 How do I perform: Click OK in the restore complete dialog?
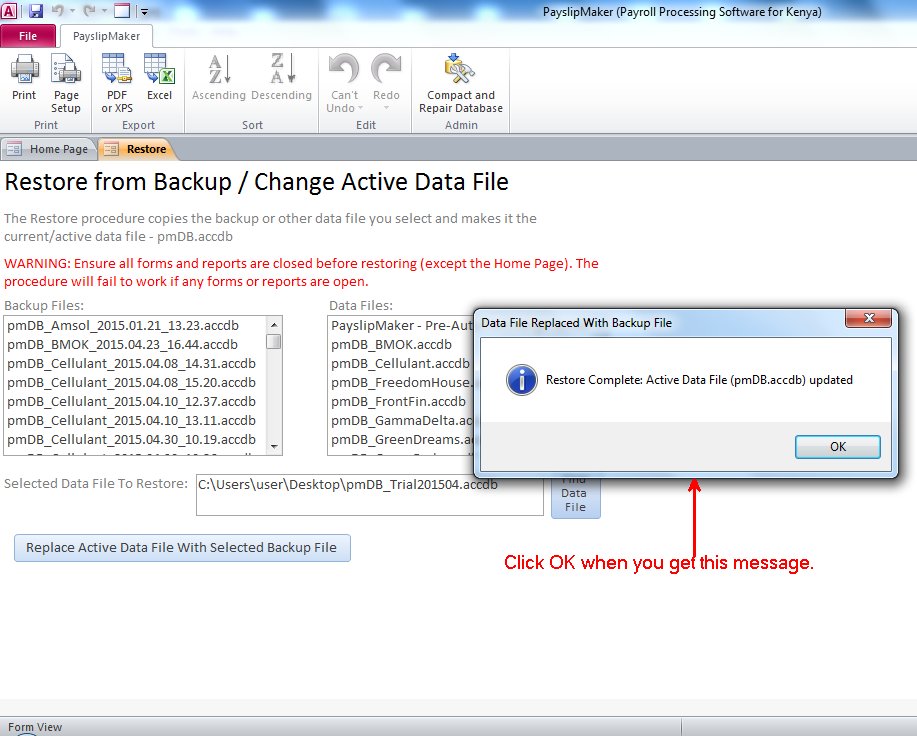[x=837, y=447]
